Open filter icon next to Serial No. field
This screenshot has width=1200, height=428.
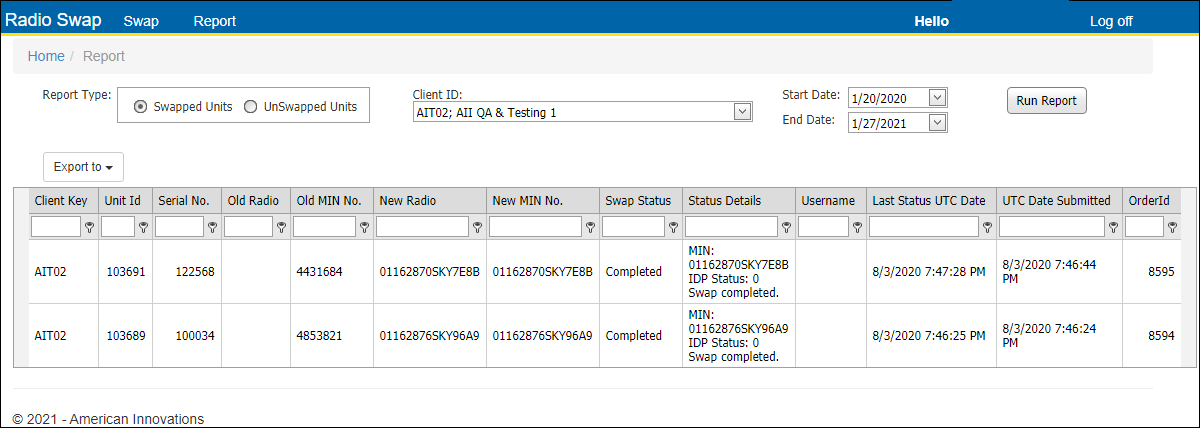[x=212, y=228]
